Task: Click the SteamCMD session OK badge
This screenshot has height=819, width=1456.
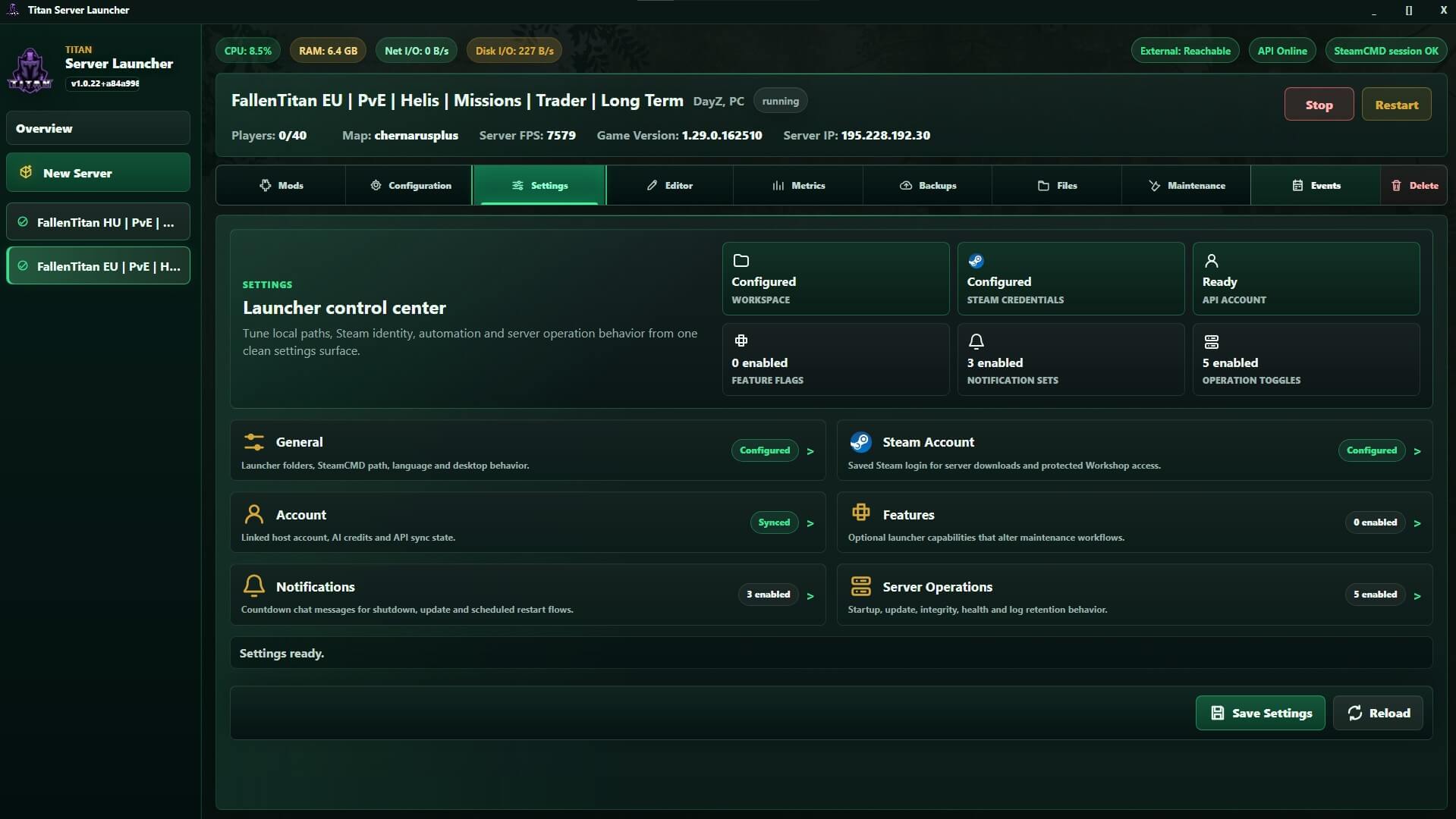Action: point(1386,51)
